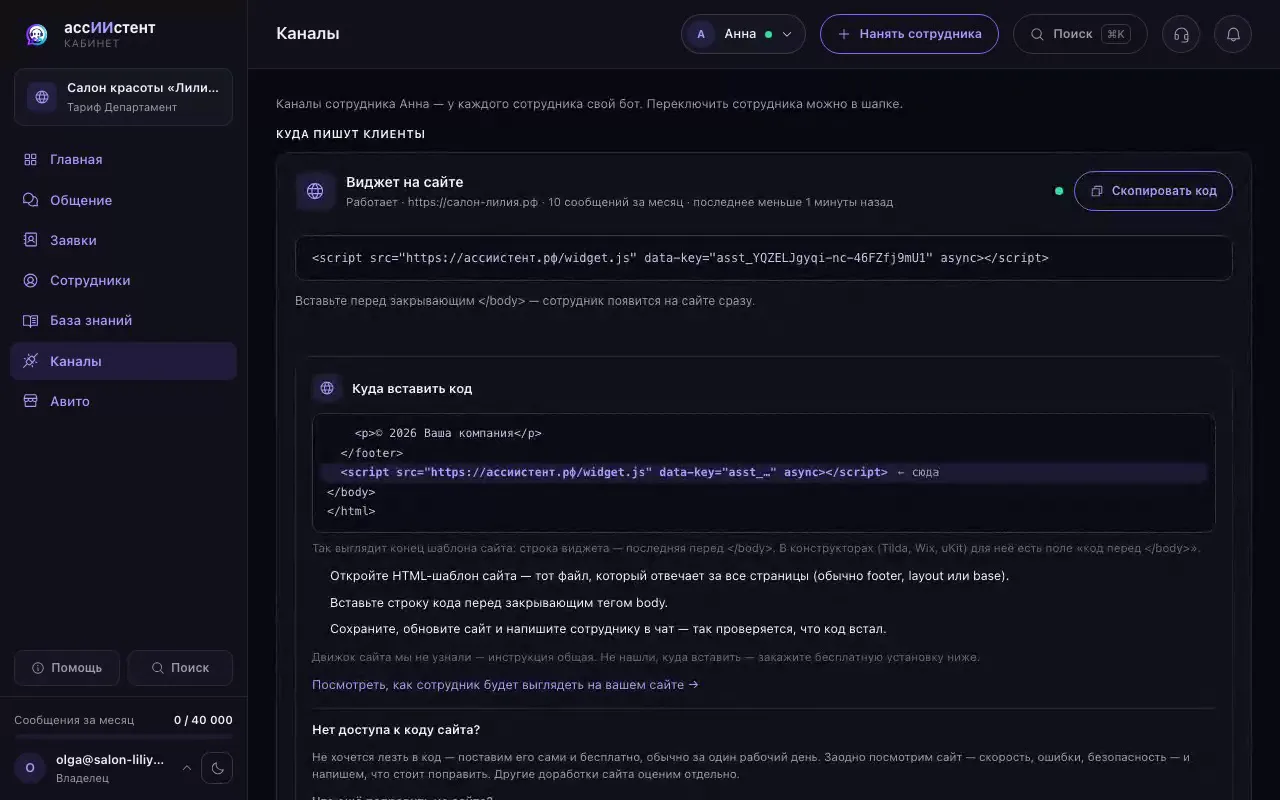This screenshot has width=1280, height=800.
Task: Click the Не хочется лезть в код paragraph
Action: point(752,766)
